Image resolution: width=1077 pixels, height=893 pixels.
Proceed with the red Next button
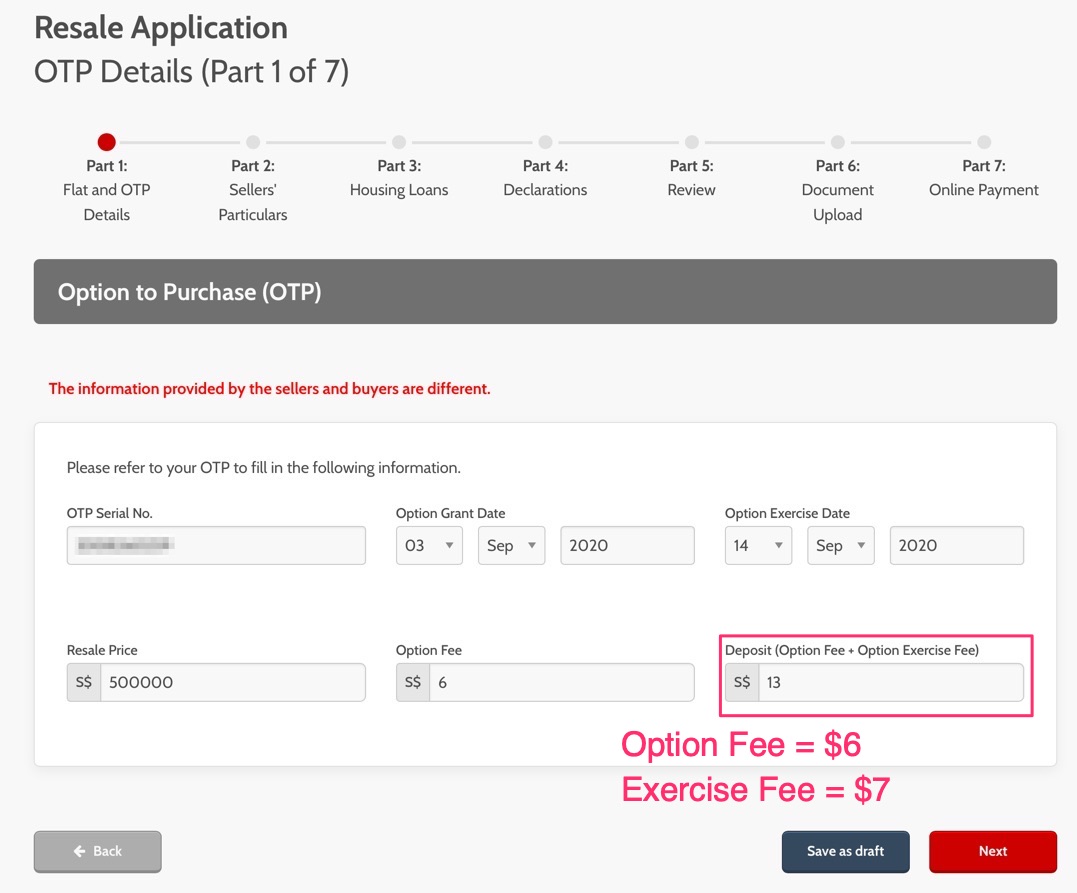pyautogui.click(x=993, y=851)
